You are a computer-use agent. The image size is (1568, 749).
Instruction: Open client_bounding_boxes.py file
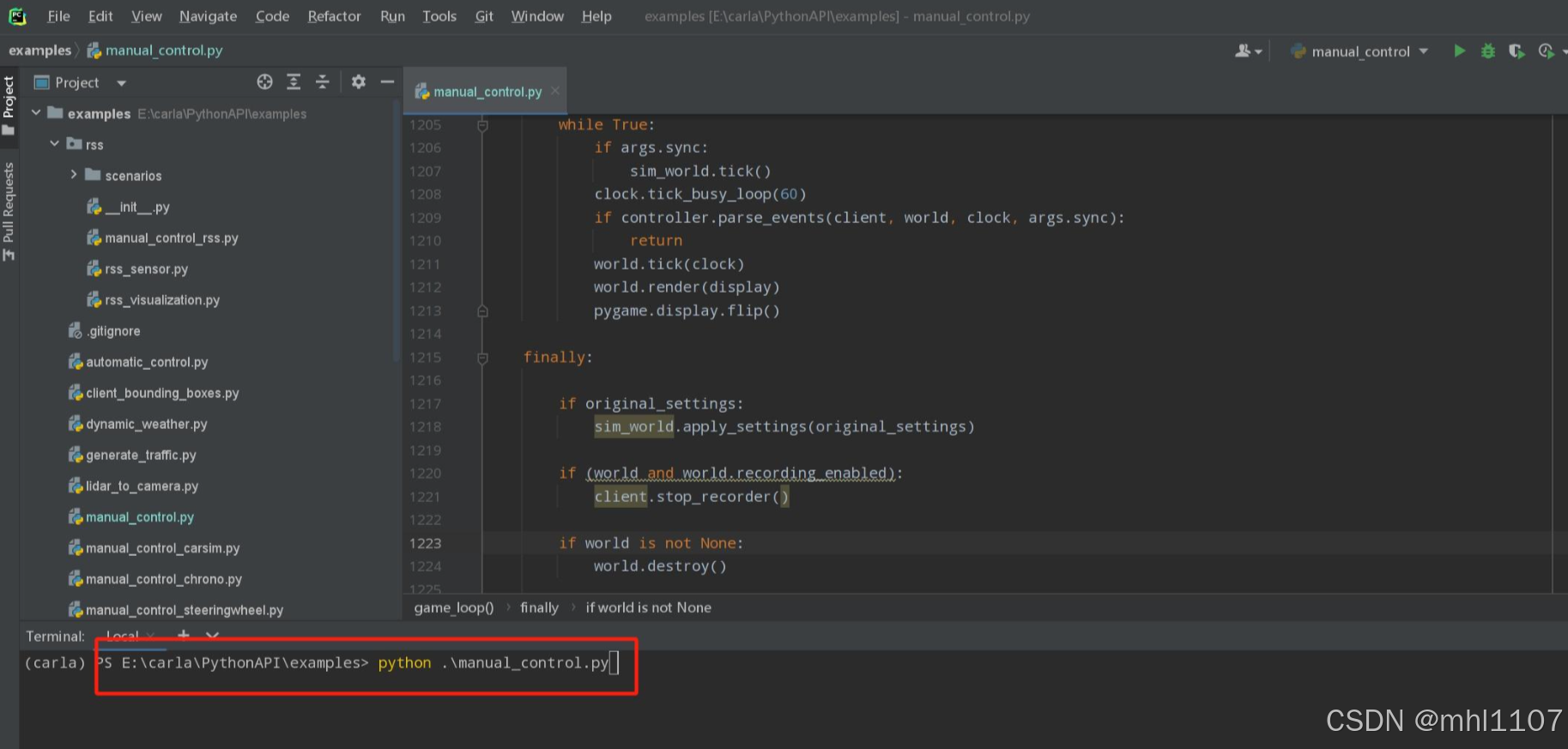click(x=154, y=393)
